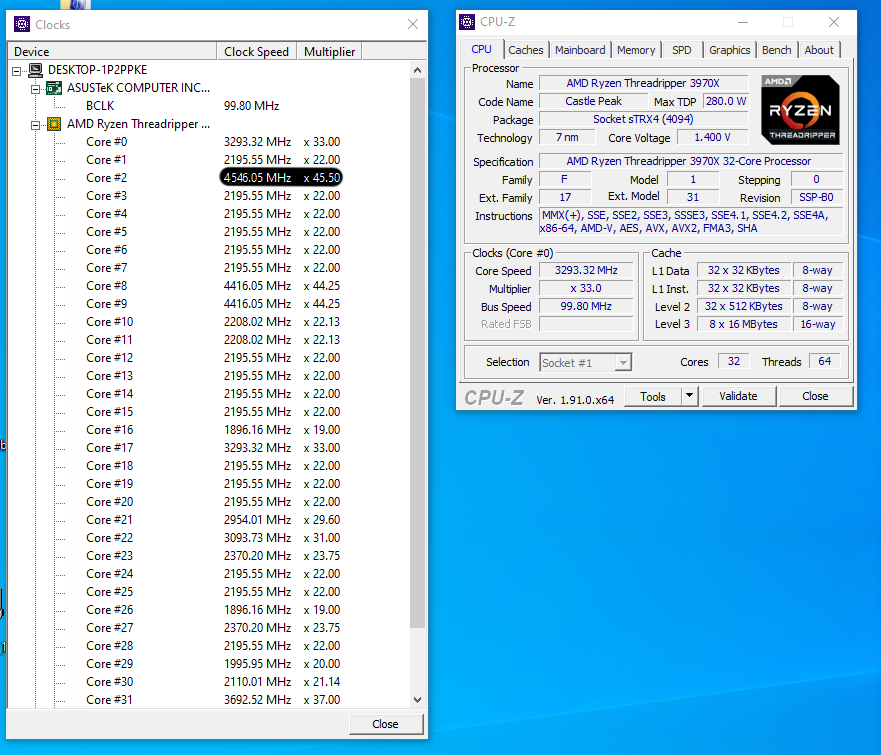Collapse the AMD Ryzen Threadripper tree node
Screen dimensions: 881x755
click(x=35, y=125)
